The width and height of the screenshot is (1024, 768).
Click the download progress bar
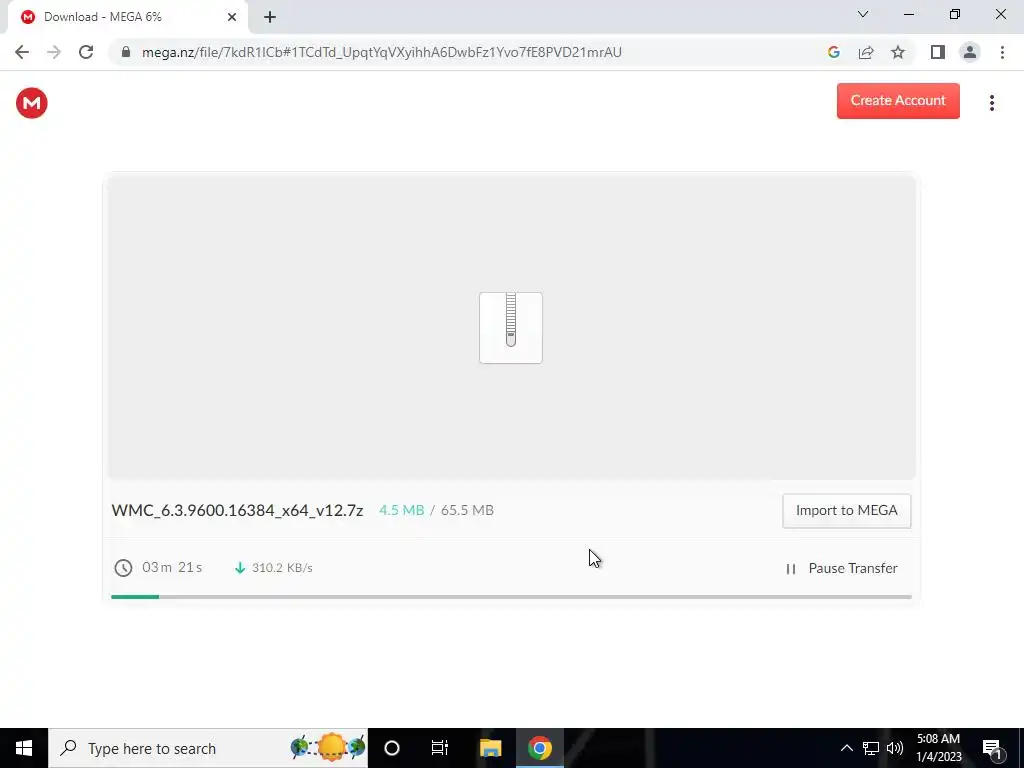click(511, 596)
